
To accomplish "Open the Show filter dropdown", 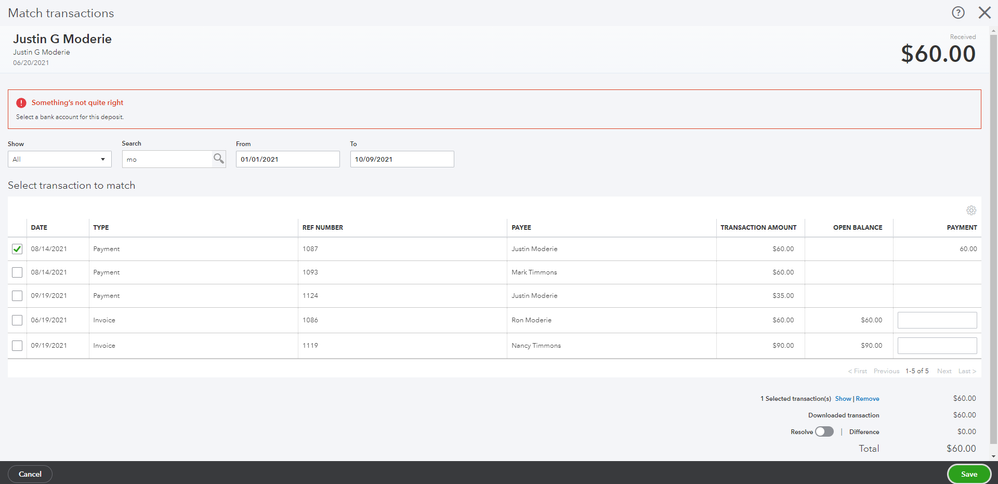I will 60,159.
